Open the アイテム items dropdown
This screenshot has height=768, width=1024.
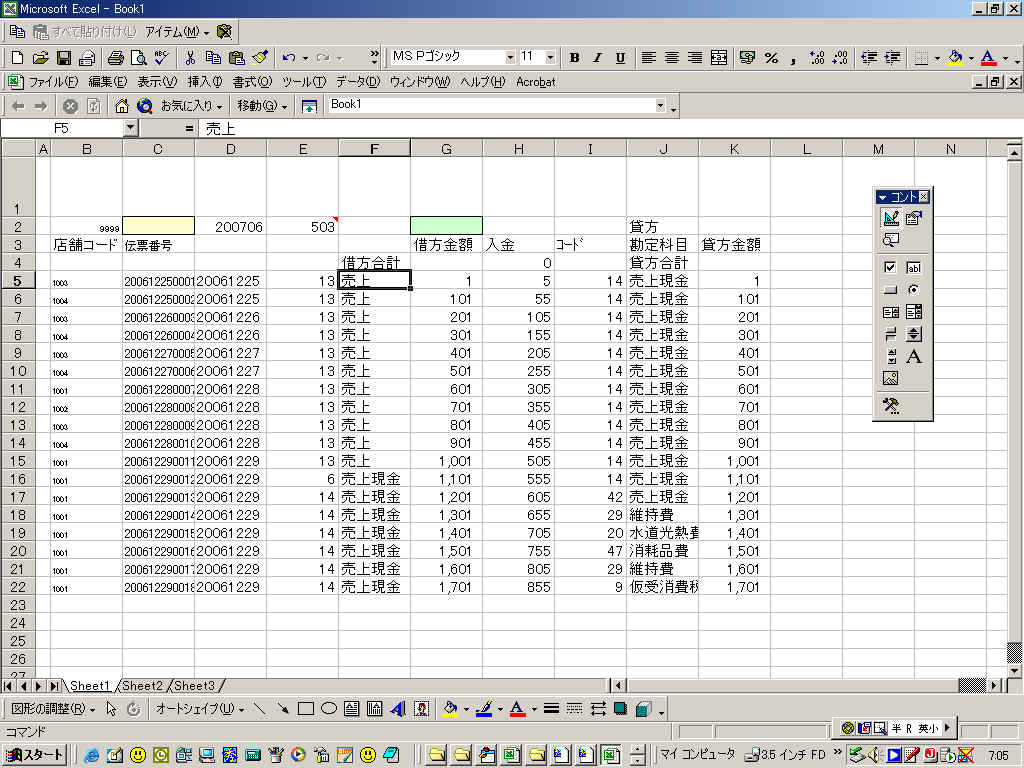[176, 31]
